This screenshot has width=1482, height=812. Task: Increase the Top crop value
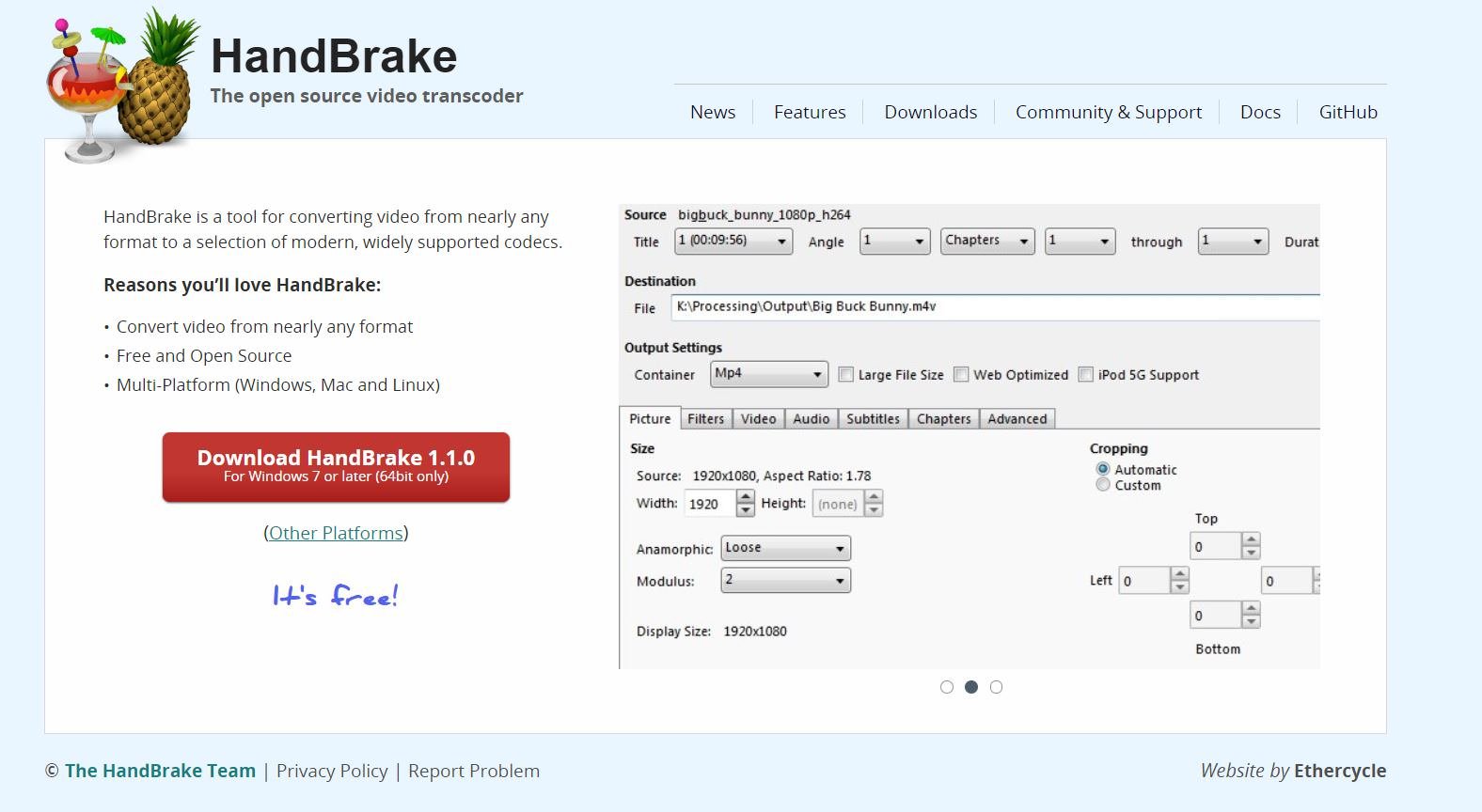[x=1251, y=539]
